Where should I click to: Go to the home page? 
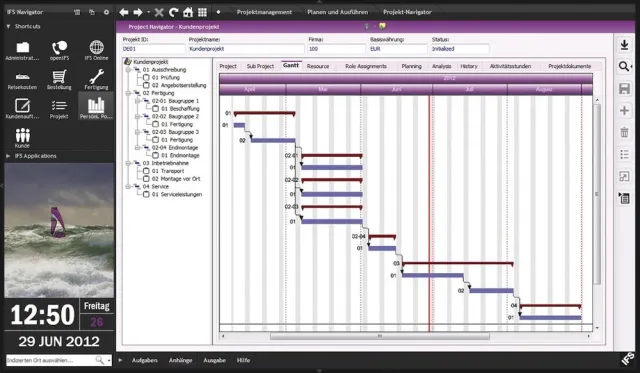pos(188,12)
